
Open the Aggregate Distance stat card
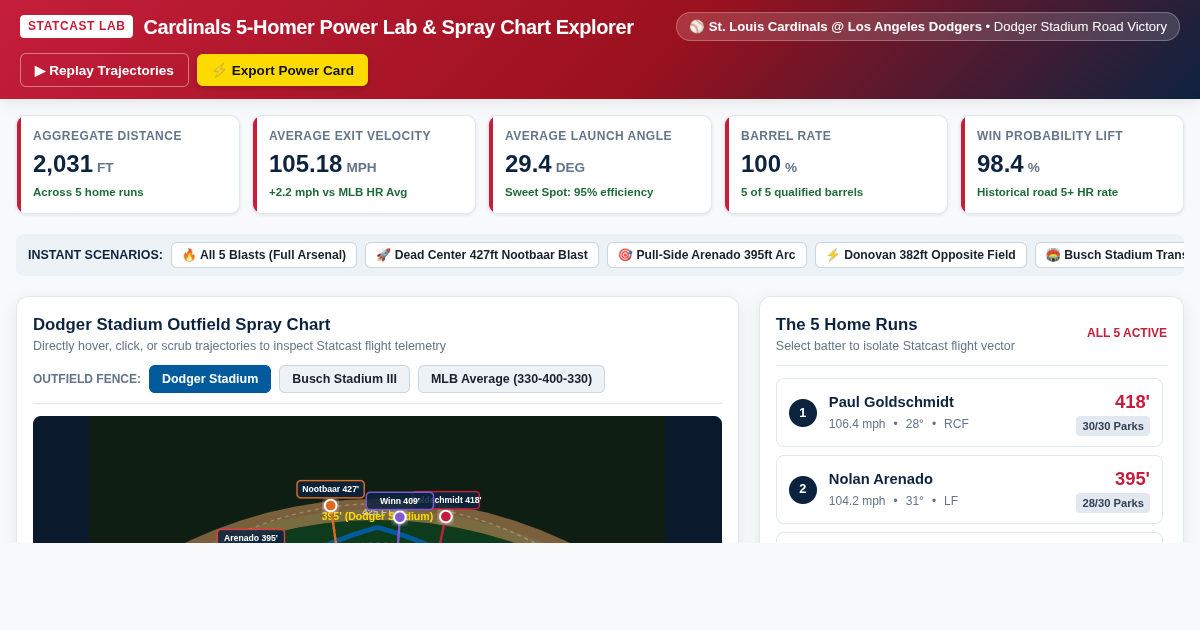(x=128, y=164)
